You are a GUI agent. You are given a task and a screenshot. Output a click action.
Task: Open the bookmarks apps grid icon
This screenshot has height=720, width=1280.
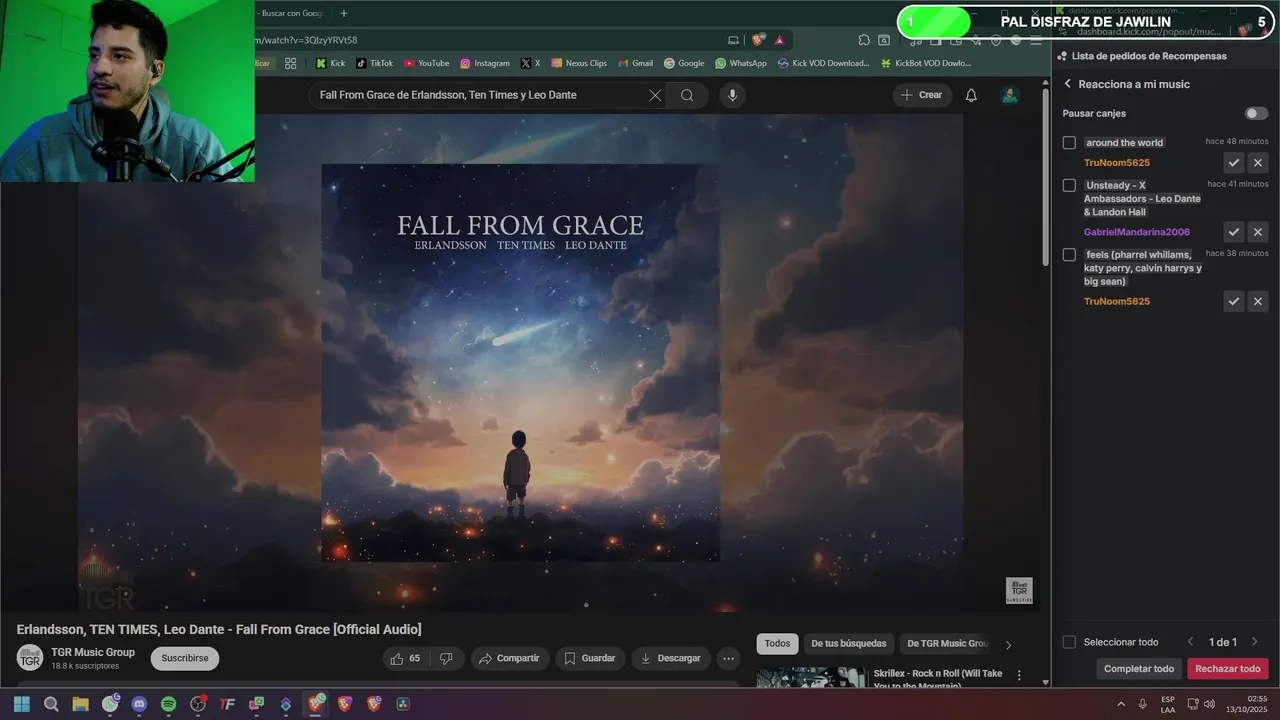pos(290,63)
